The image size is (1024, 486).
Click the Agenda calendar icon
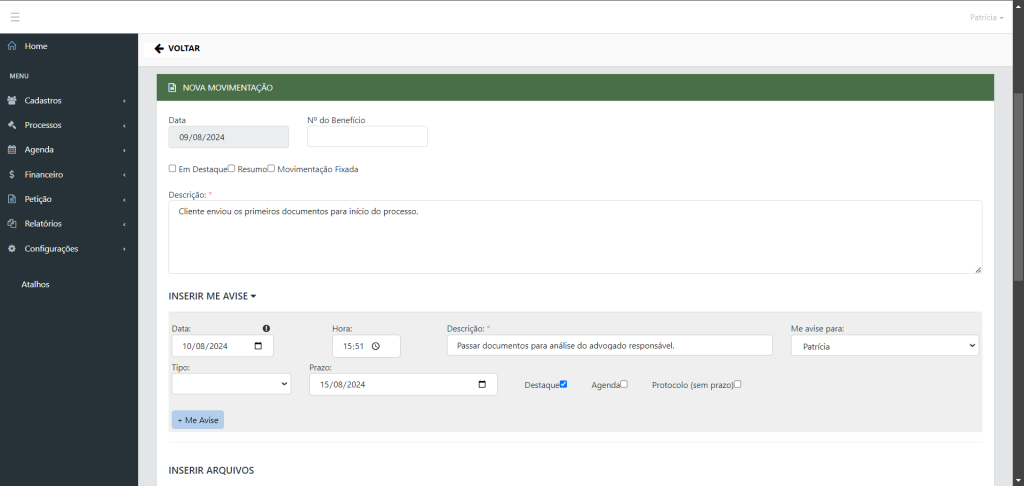pyautogui.click(x=11, y=150)
